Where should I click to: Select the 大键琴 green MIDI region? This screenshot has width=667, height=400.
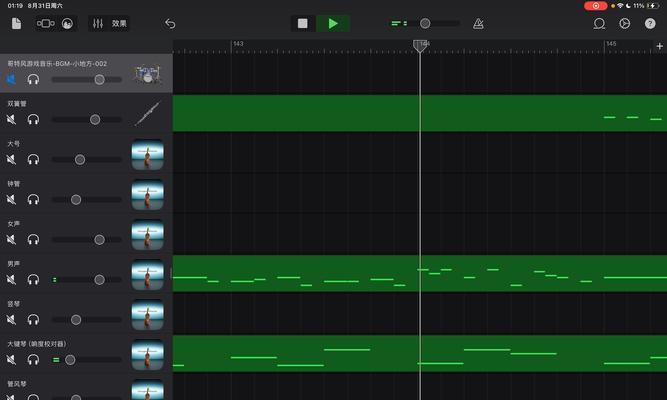[x=420, y=353]
